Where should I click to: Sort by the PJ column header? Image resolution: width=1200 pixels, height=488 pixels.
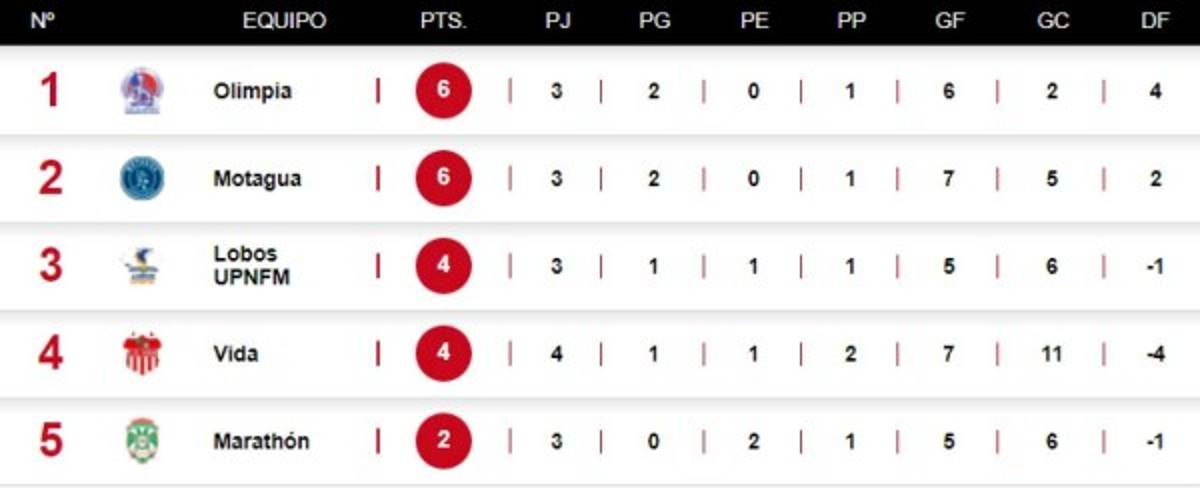pos(558,21)
